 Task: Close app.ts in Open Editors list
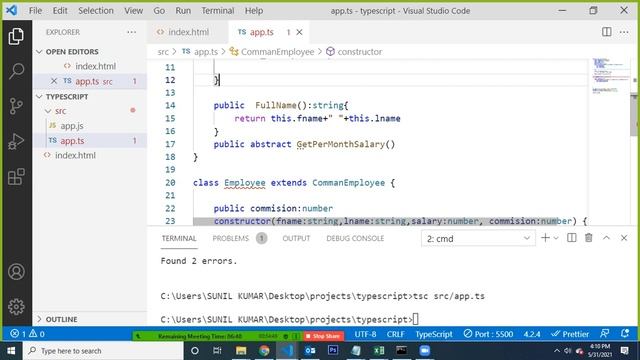(x=54, y=81)
